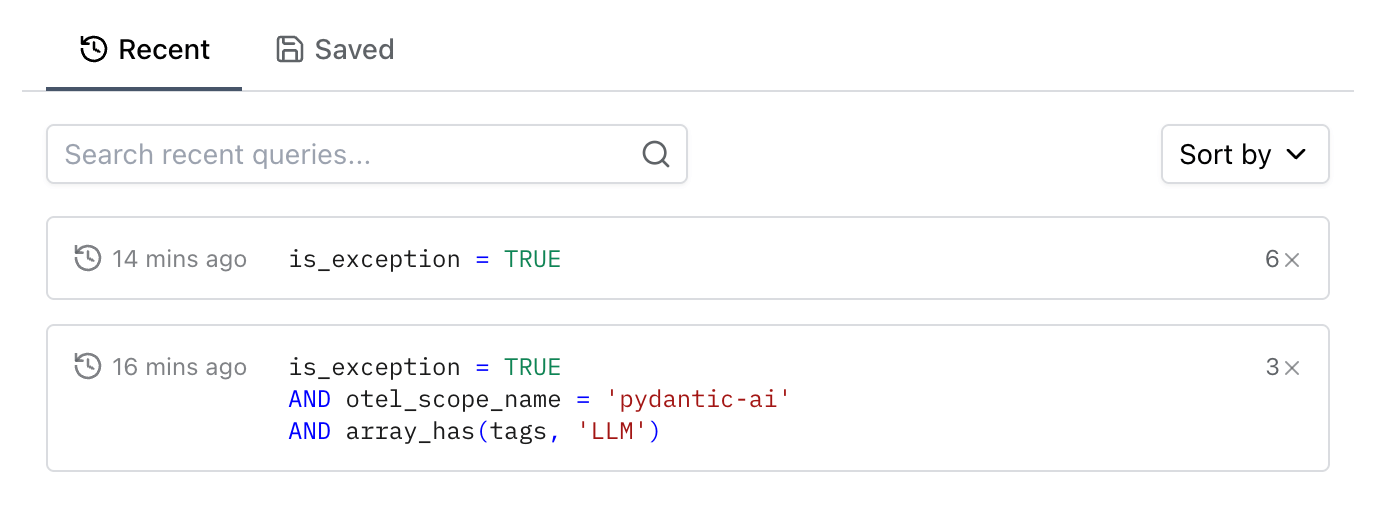This screenshot has height=524, width=1374.
Task: Click the floppy disk icon on Saved tab
Action: point(290,49)
